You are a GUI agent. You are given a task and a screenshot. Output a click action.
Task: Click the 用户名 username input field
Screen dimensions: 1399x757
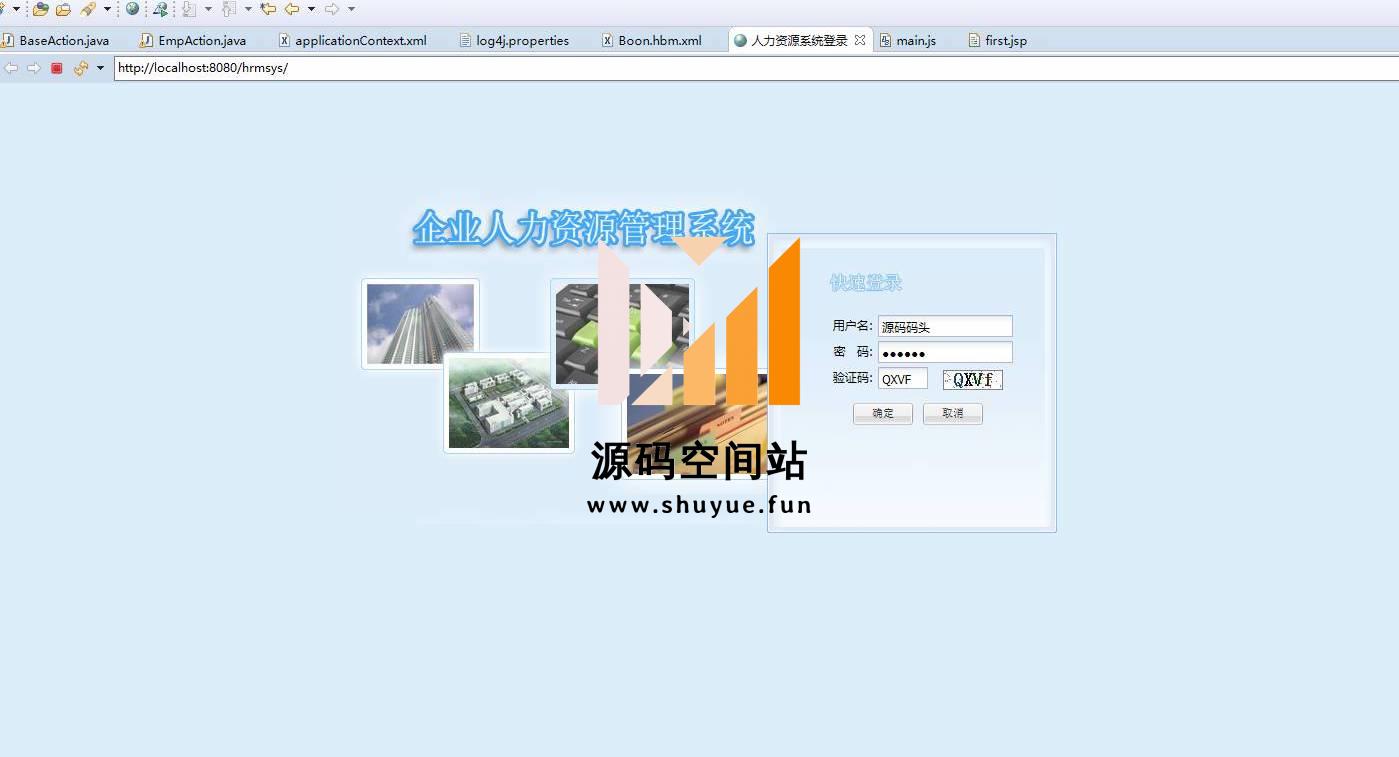click(944, 326)
